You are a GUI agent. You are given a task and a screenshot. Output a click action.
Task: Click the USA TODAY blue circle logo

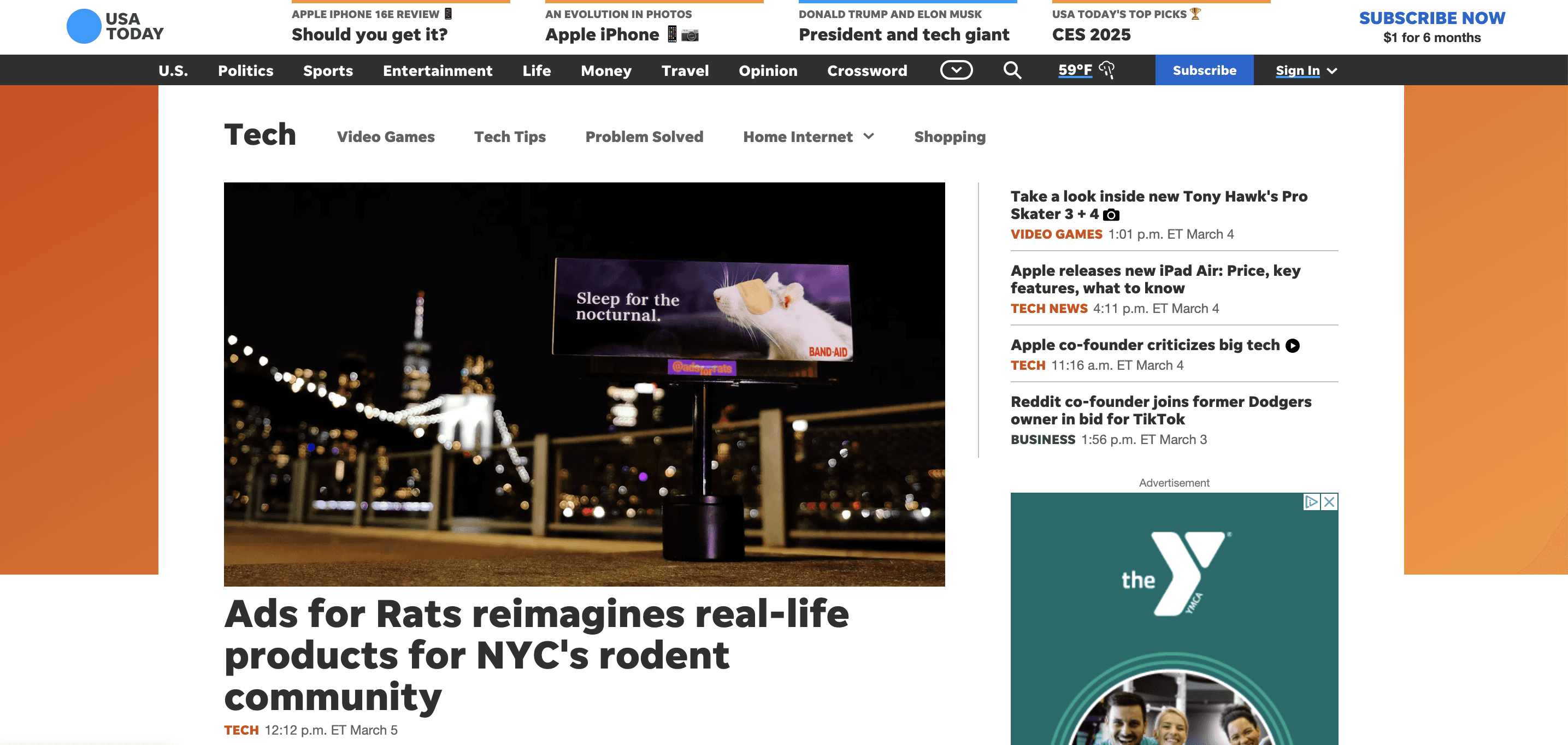coord(84,26)
